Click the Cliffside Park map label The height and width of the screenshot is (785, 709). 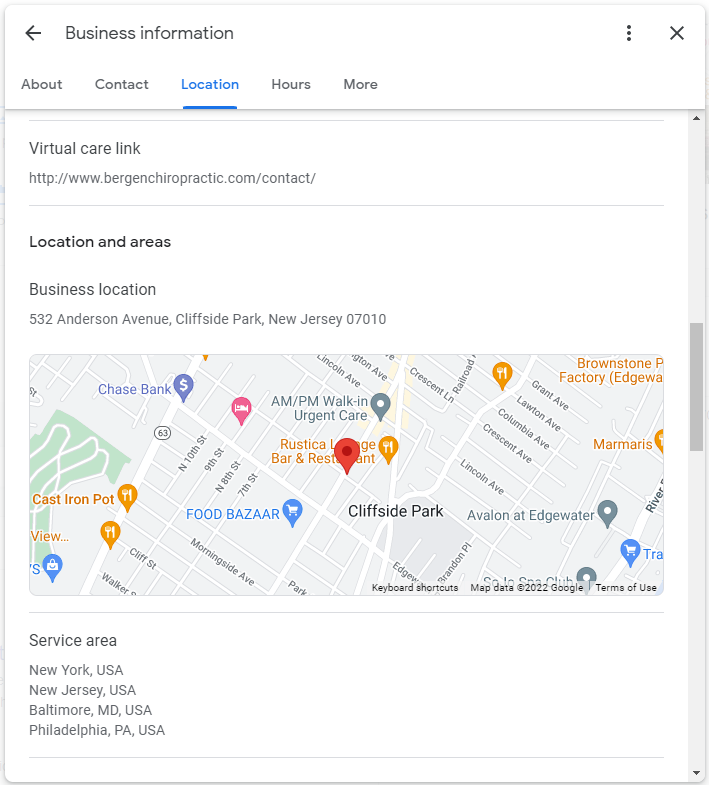click(x=396, y=511)
